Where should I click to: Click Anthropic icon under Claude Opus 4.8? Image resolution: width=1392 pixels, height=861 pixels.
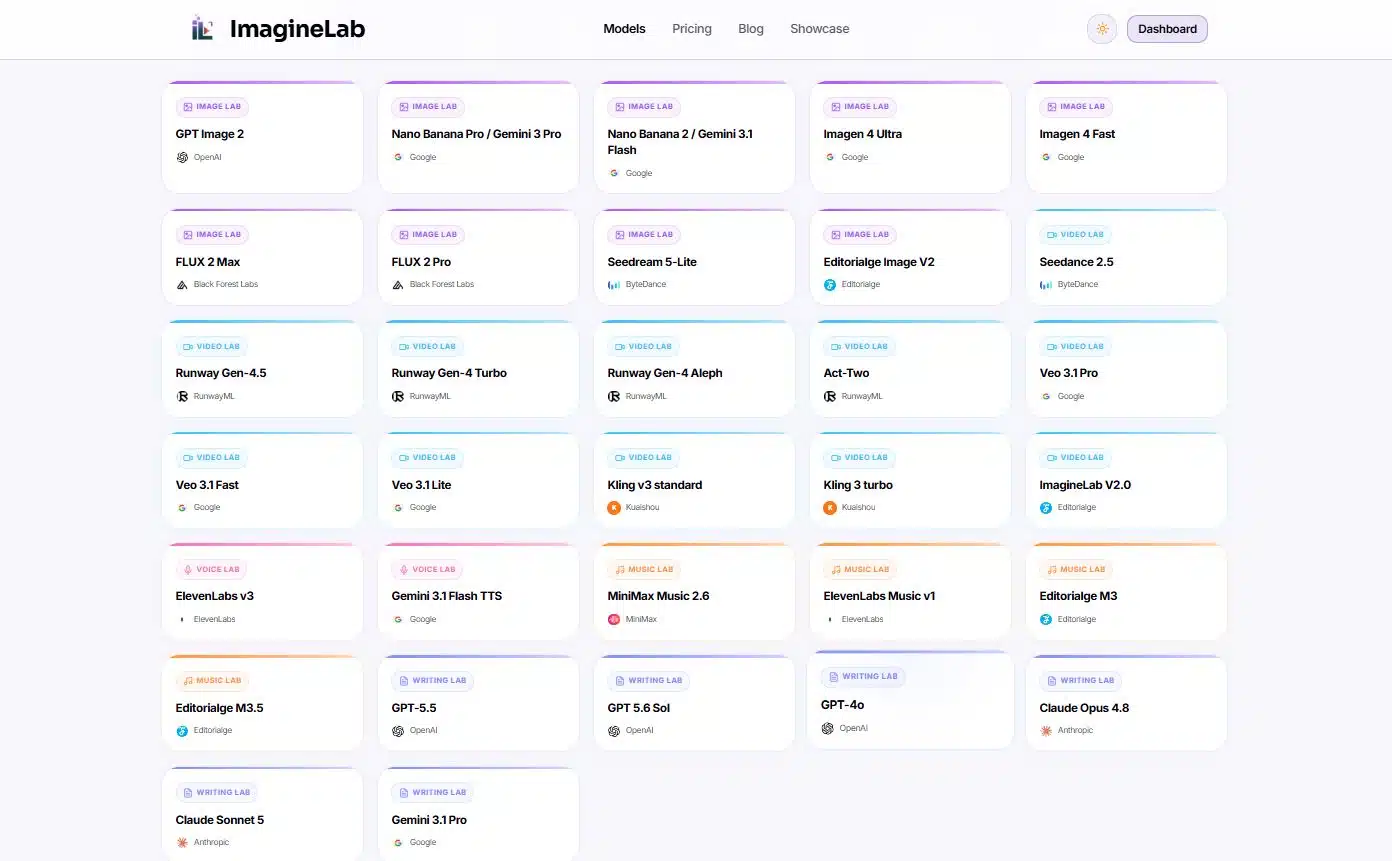pos(1046,730)
